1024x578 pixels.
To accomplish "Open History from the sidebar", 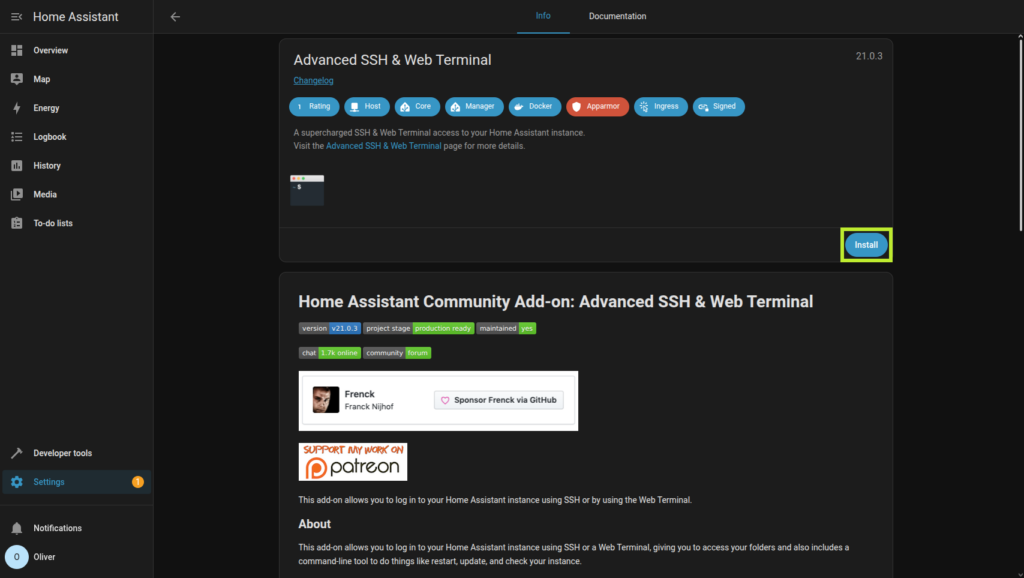I will point(77,165).
